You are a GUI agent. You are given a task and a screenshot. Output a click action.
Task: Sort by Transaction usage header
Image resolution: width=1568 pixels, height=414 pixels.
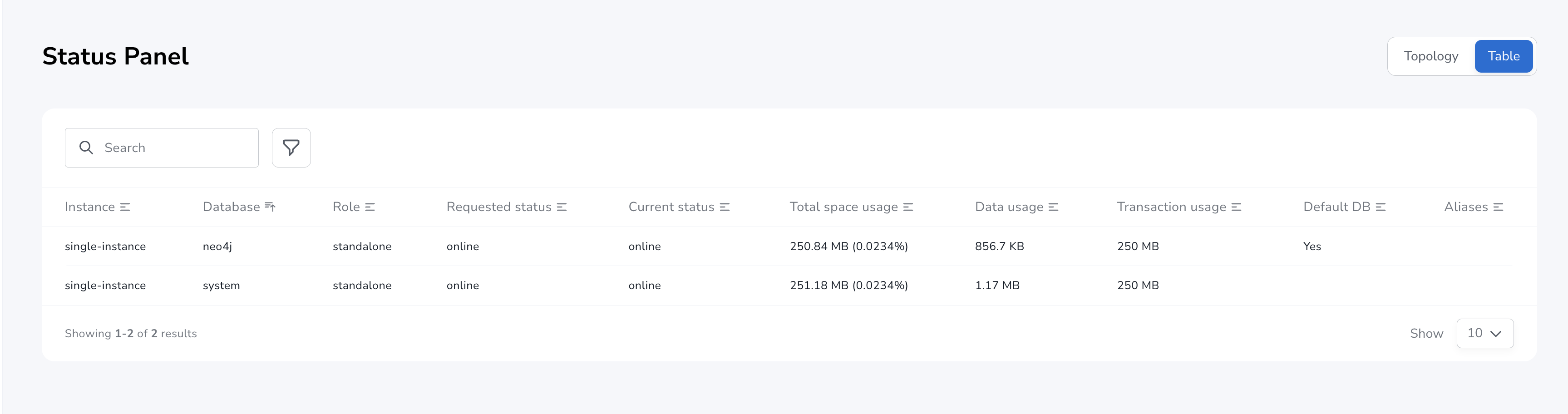pos(1172,207)
